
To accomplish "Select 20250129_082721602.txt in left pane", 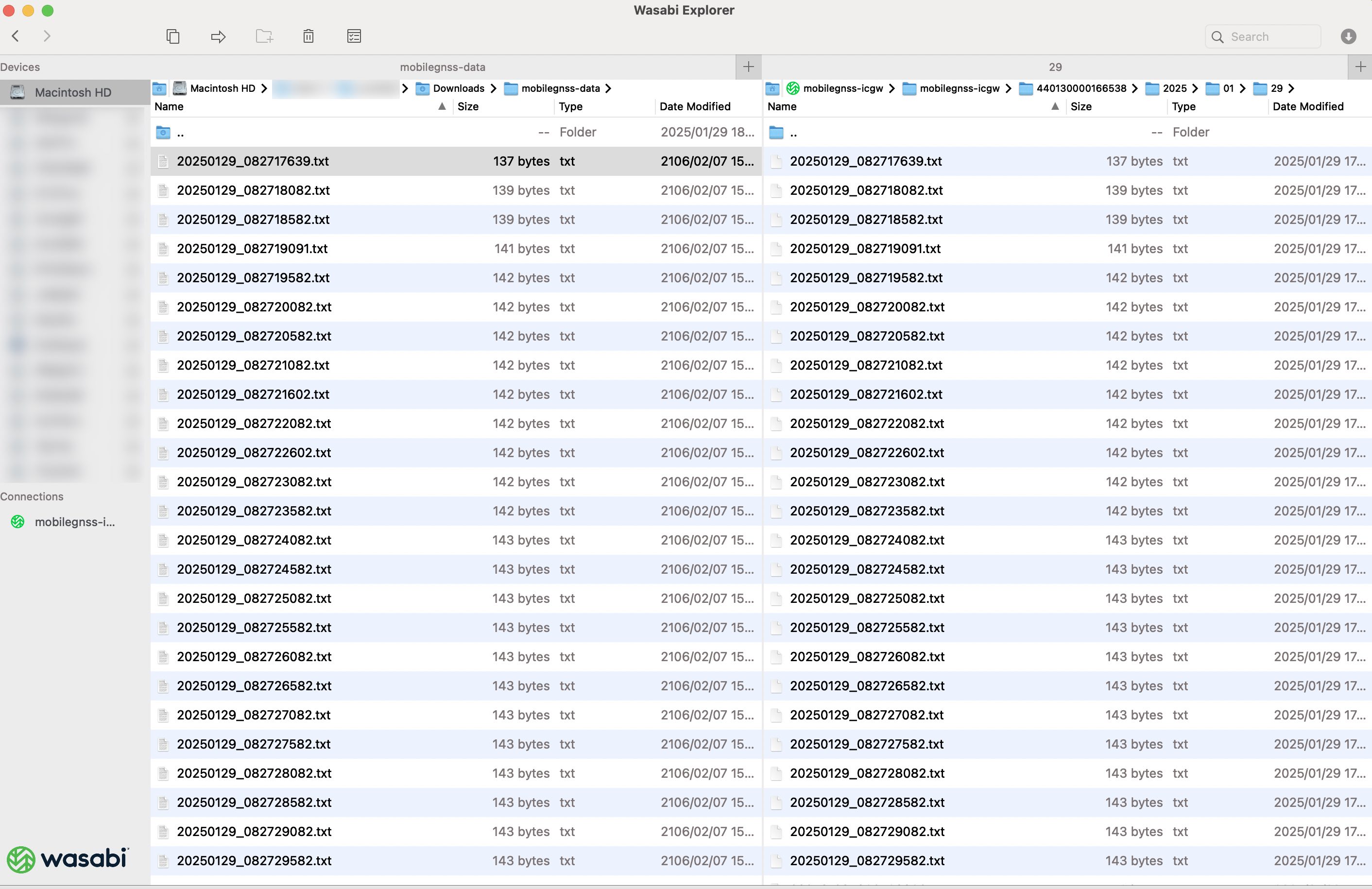I will pos(456,394).
